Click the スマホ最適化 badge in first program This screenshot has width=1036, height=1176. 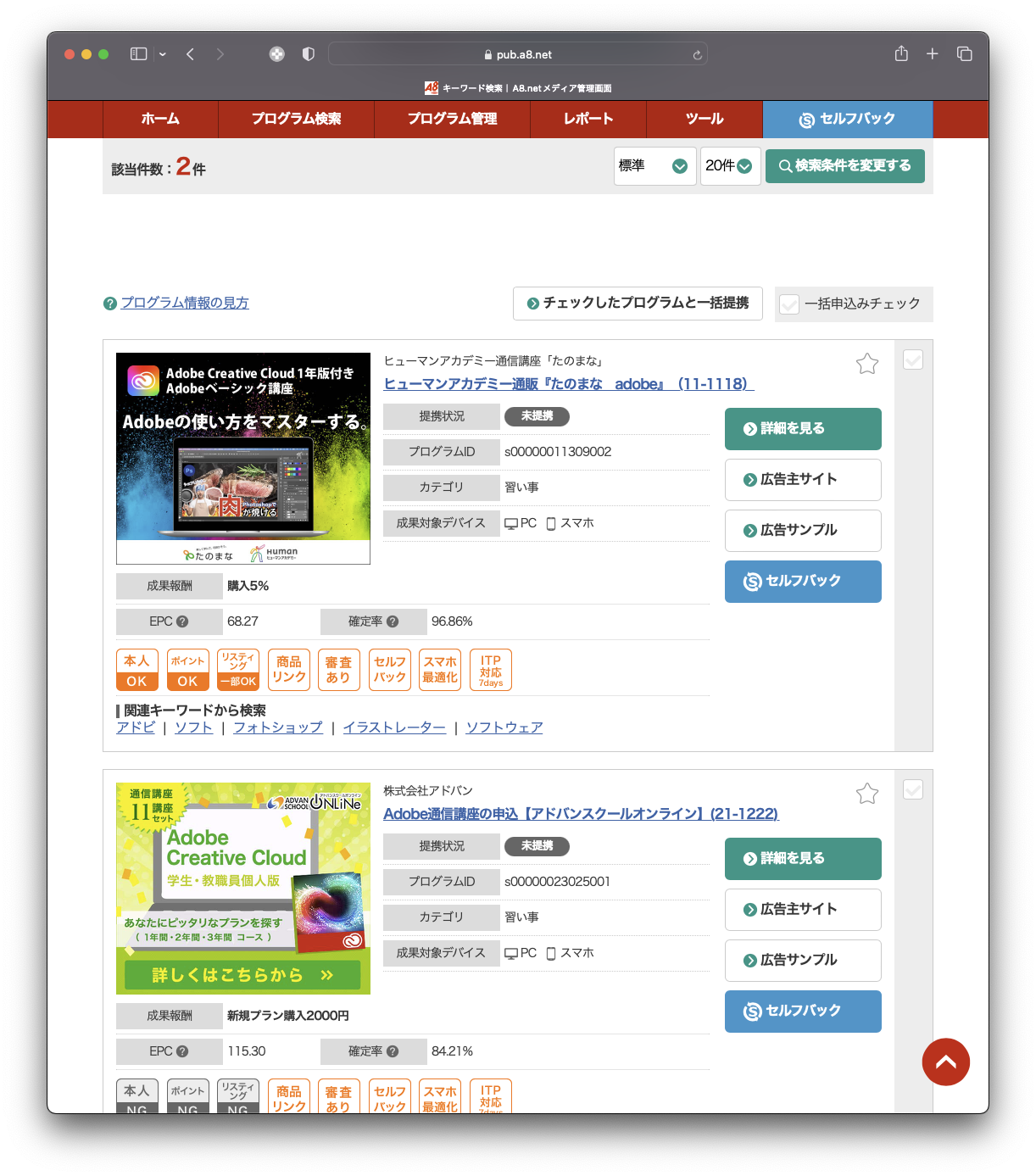[440, 670]
